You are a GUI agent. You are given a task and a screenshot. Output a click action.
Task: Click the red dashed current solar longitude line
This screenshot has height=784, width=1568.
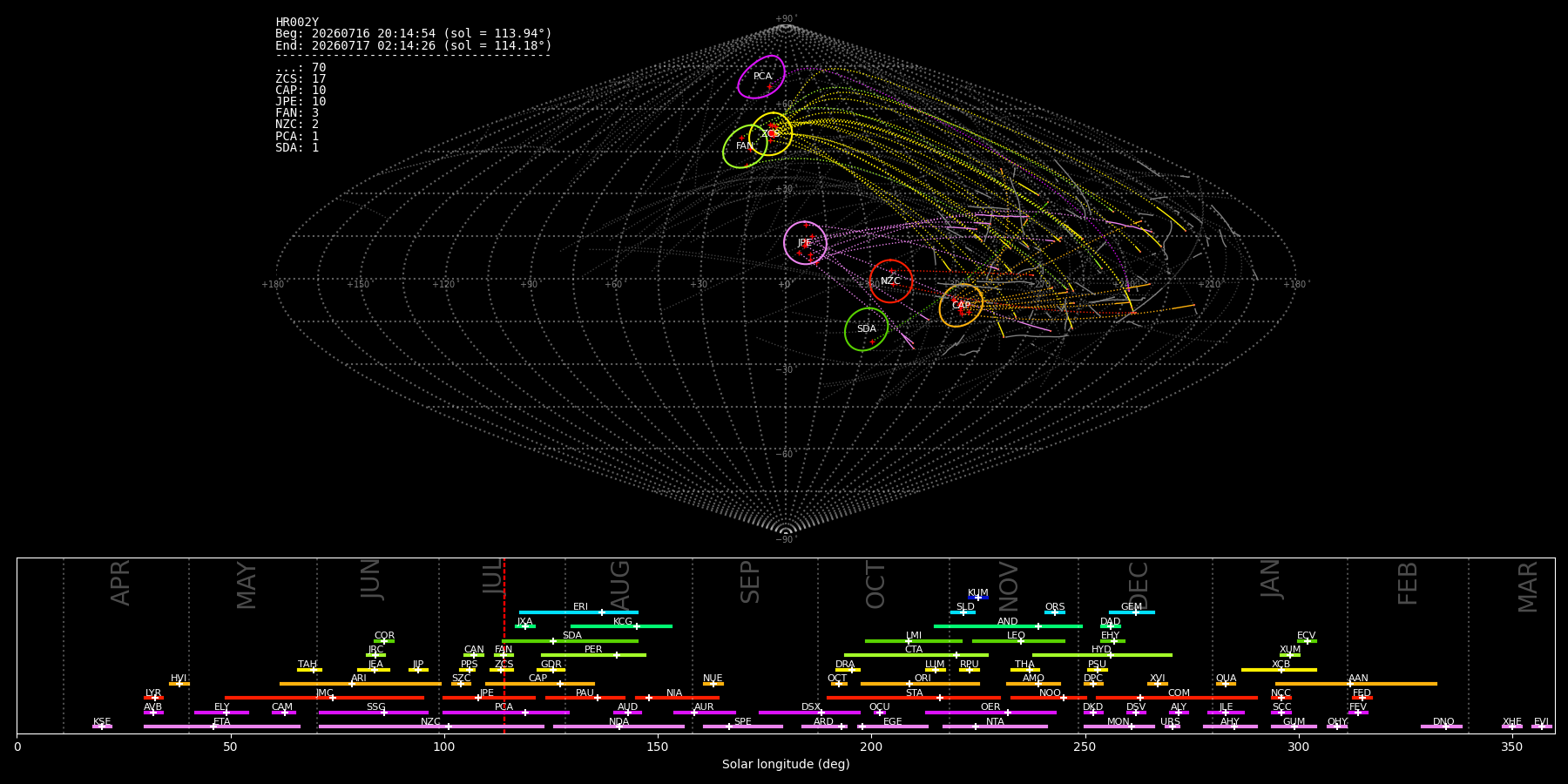click(x=504, y=645)
